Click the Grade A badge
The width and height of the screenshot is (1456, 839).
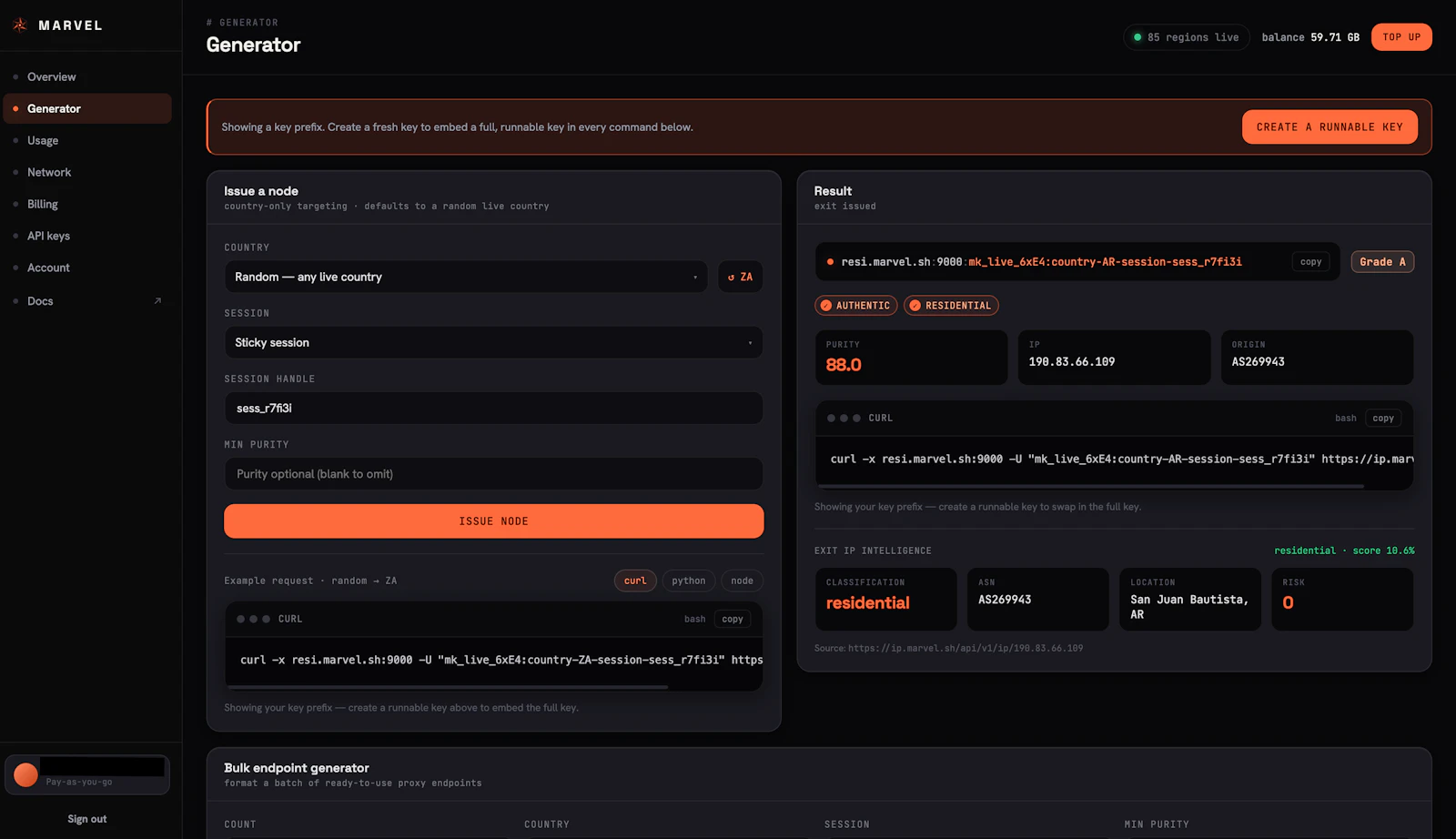(x=1382, y=262)
